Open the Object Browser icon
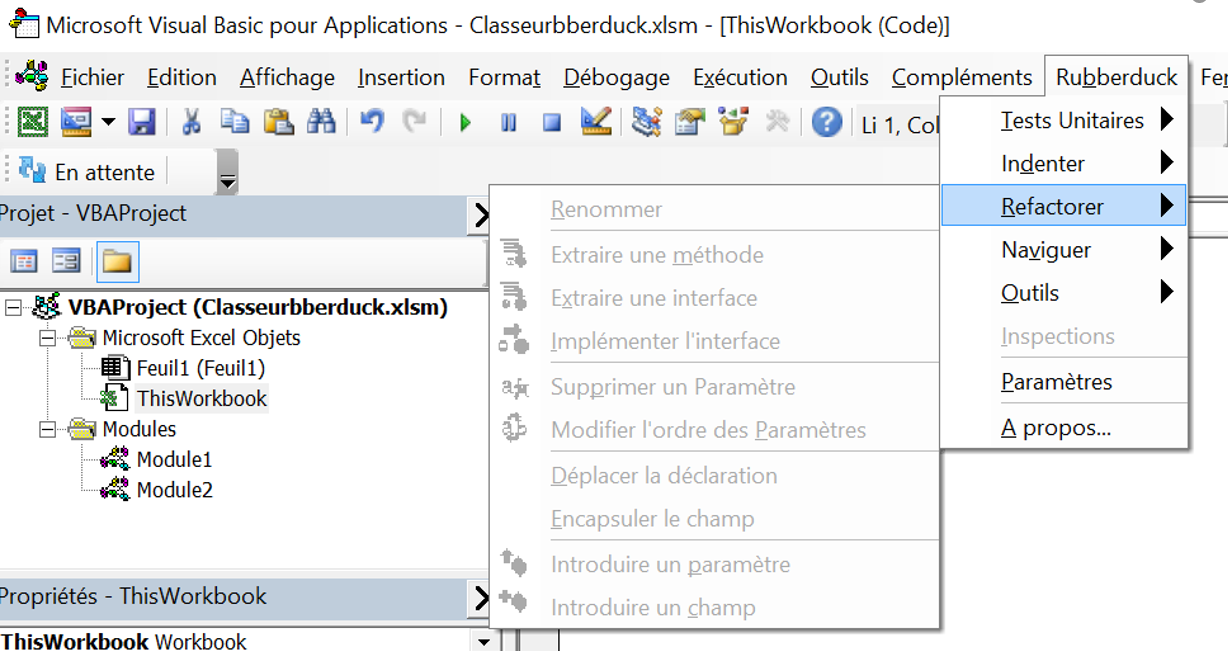The width and height of the screenshot is (1228, 651). point(734,122)
